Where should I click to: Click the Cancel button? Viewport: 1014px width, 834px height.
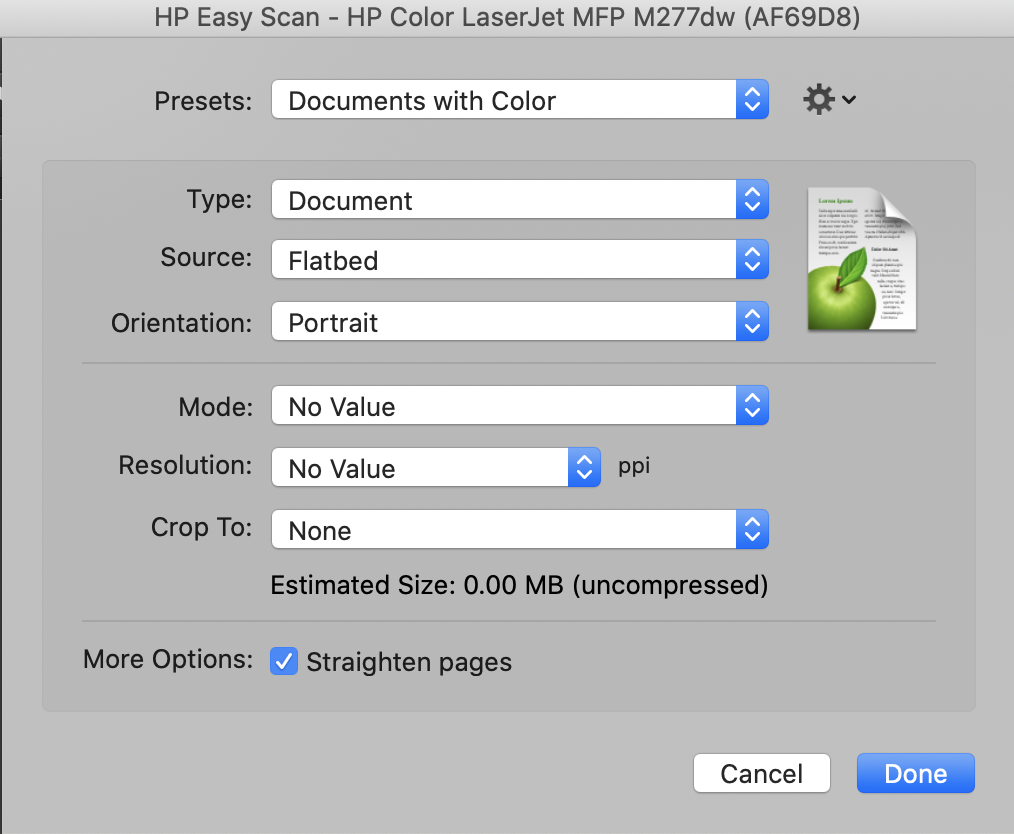(761, 772)
